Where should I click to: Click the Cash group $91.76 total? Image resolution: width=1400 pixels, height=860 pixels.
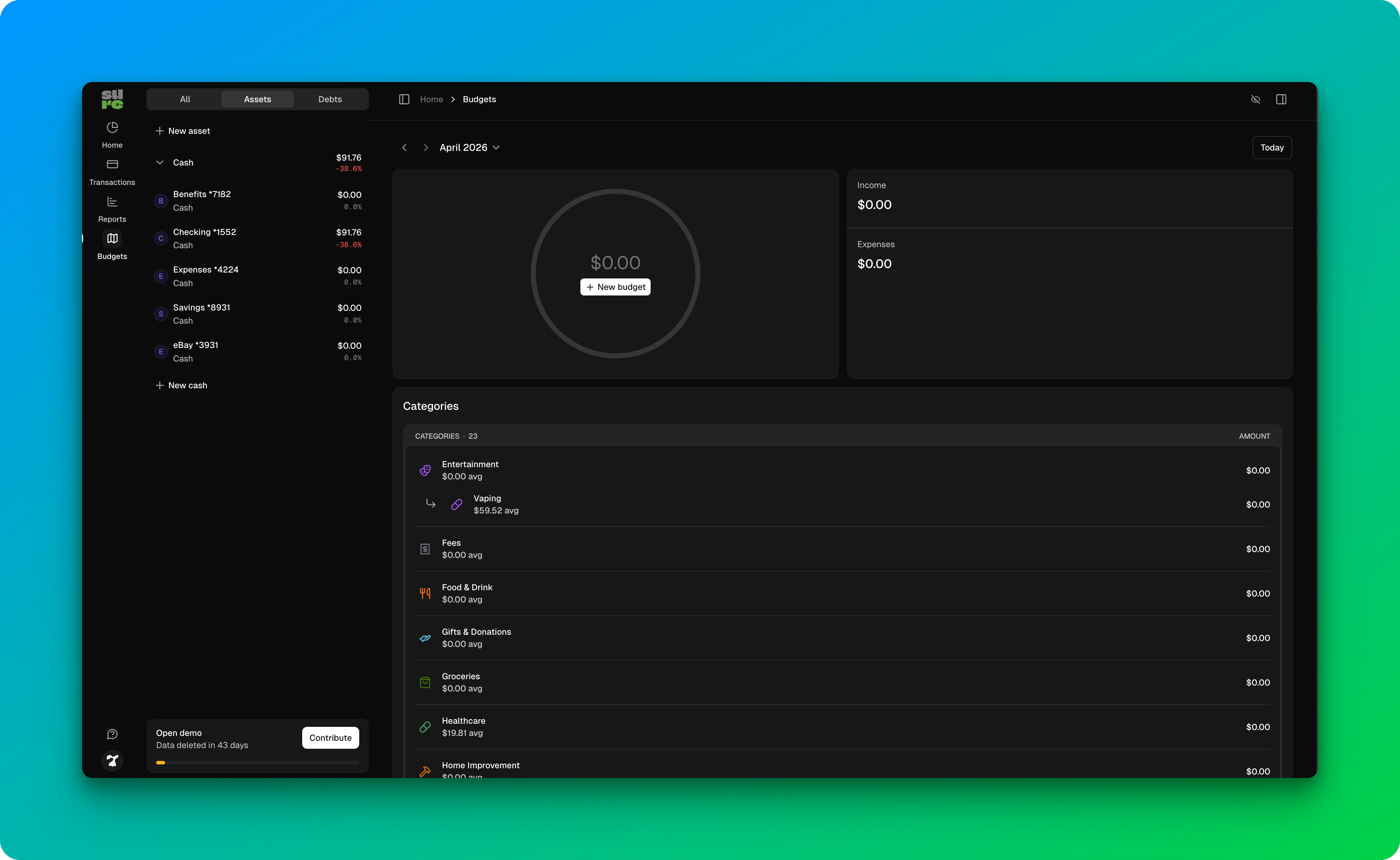pyautogui.click(x=349, y=157)
